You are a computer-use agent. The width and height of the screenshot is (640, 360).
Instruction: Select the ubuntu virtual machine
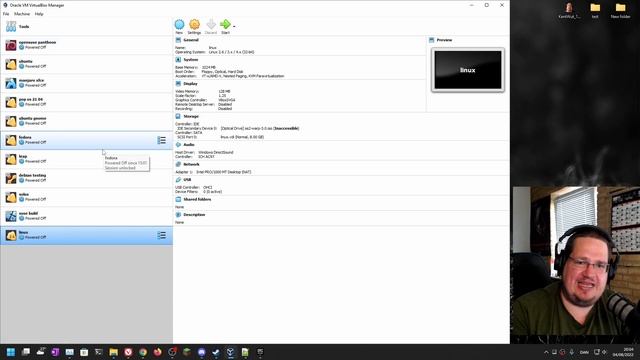click(x=87, y=64)
